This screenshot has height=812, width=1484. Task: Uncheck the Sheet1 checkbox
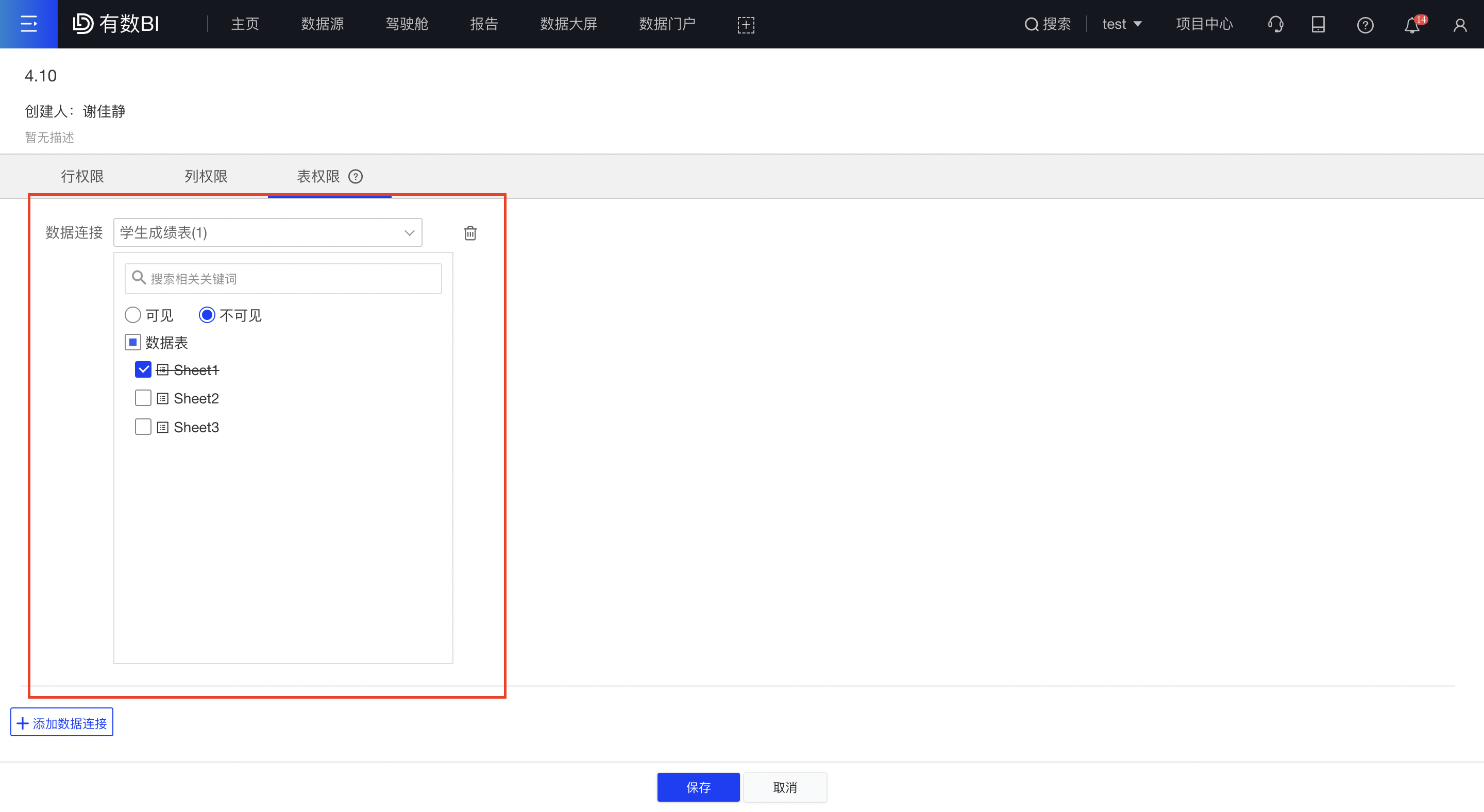pos(143,369)
